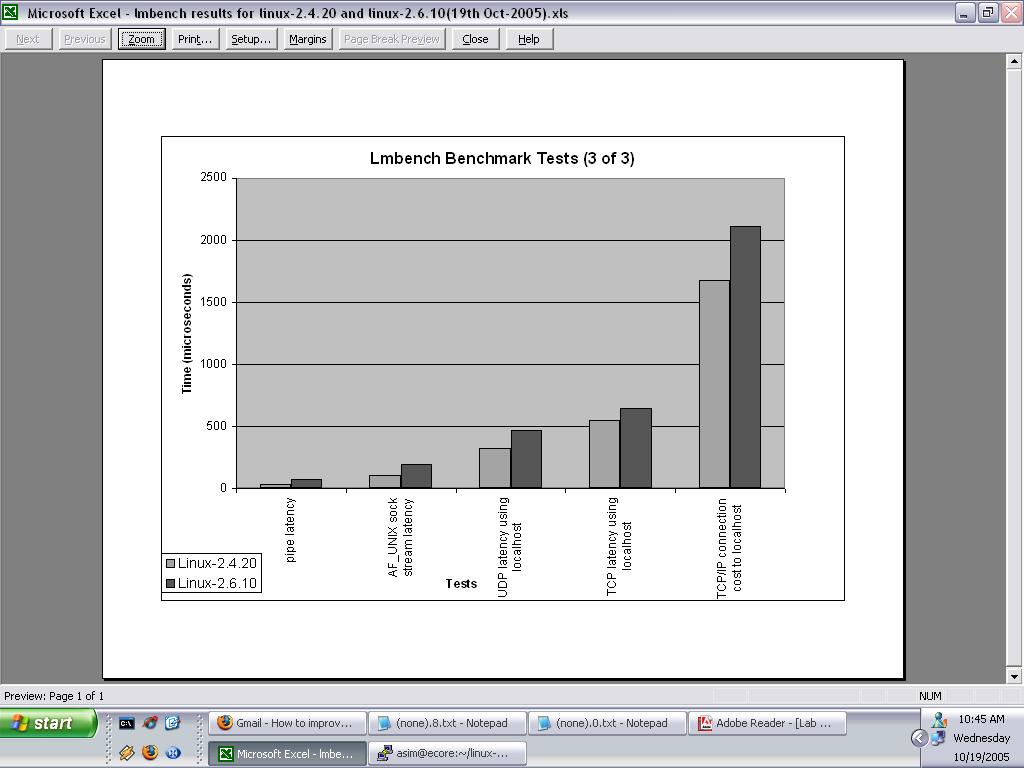Click the scroll up arrow of preview scrollbar
Screen dimensions: 1024x768
click(x=1014, y=61)
